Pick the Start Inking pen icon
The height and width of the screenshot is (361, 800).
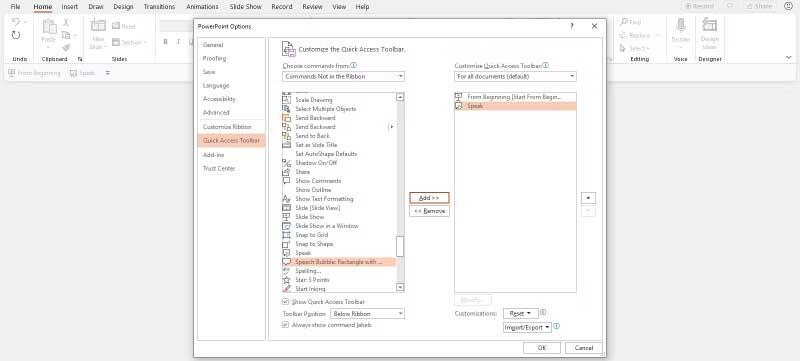click(286, 289)
